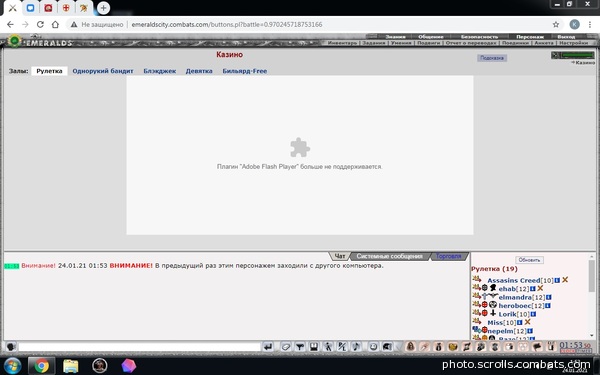Click the chat message input field
This screenshot has width=600, height=375.
139,347
